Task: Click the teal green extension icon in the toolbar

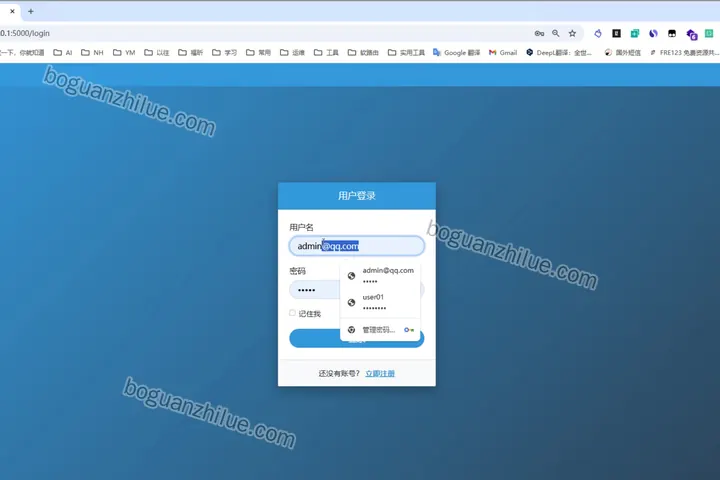Action: point(635,33)
